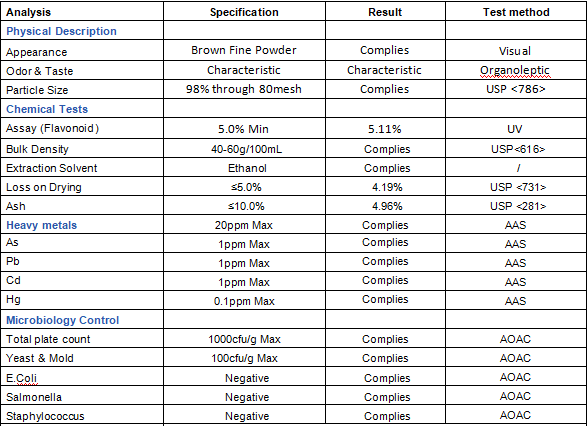Click the 40-60g/100mL specification cell
This screenshot has width=588, height=426.
246,149
